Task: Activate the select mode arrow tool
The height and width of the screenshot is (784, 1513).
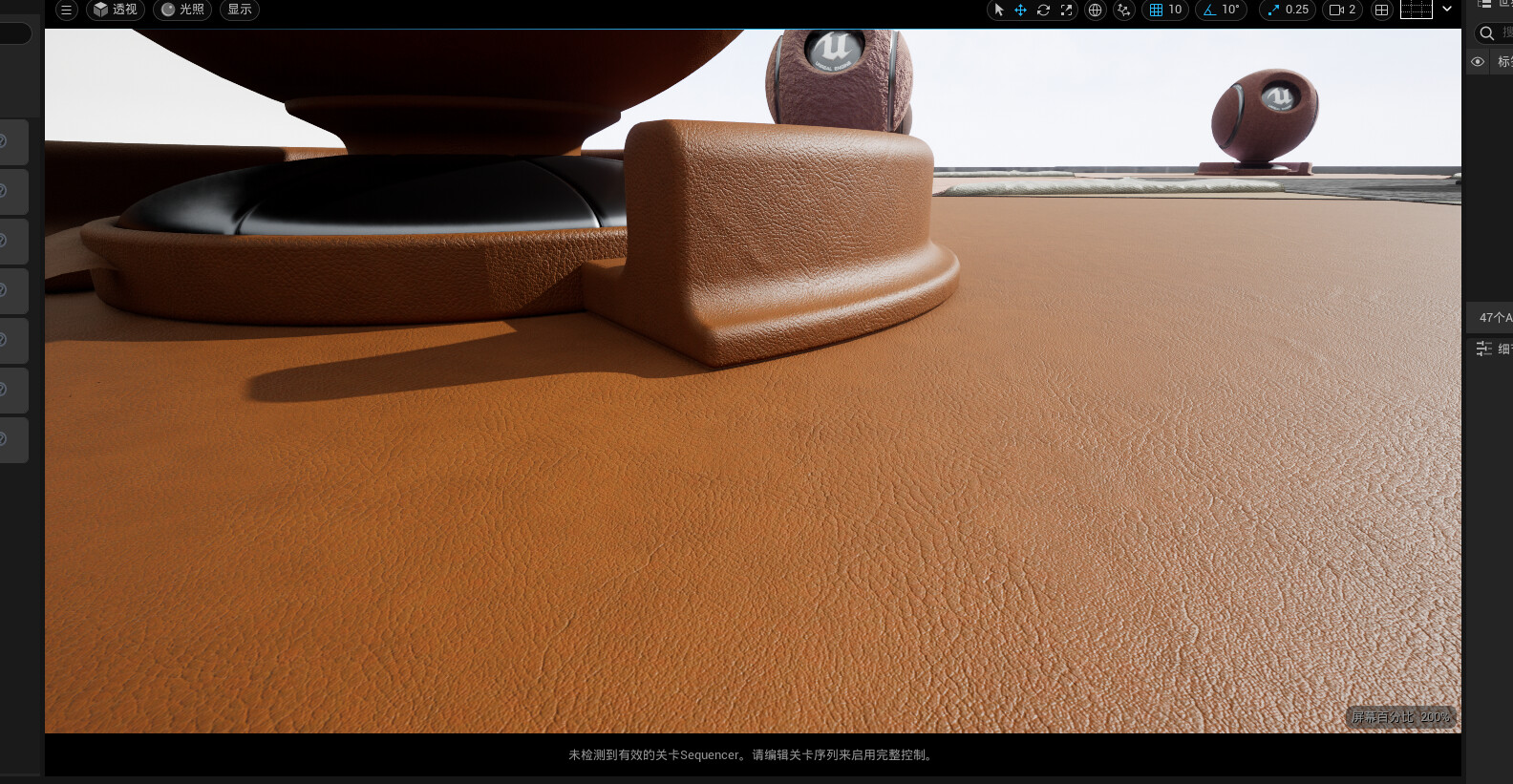Action: 999,10
